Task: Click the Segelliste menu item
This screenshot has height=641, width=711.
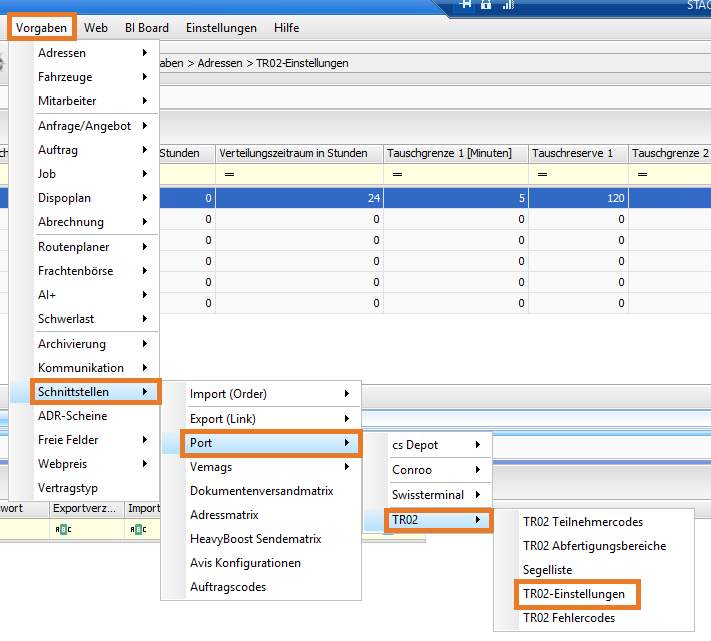Action: (547, 570)
